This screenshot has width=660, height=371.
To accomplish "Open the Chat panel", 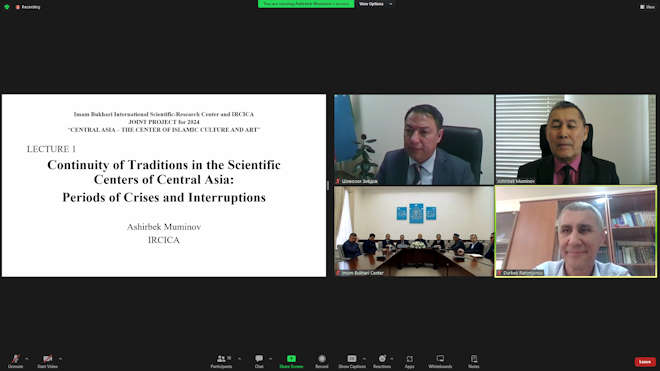I will tap(259, 361).
